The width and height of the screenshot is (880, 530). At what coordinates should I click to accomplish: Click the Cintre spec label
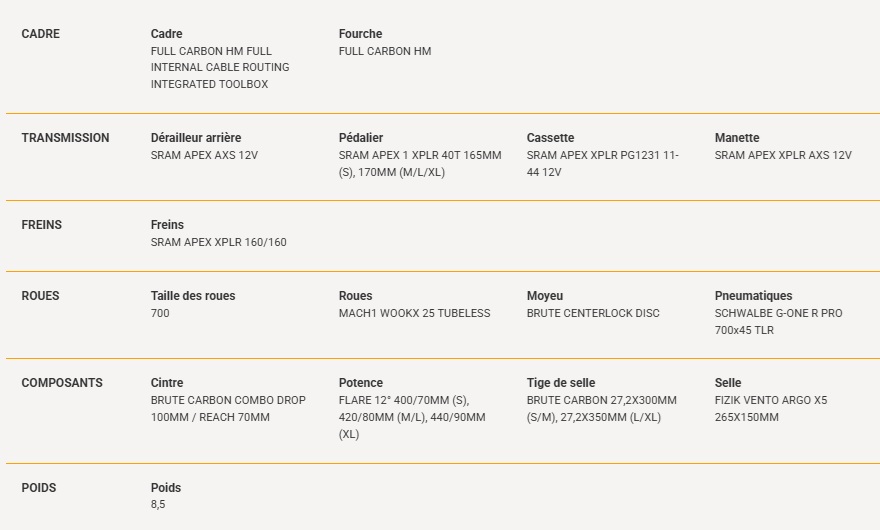[x=167, y=383]
